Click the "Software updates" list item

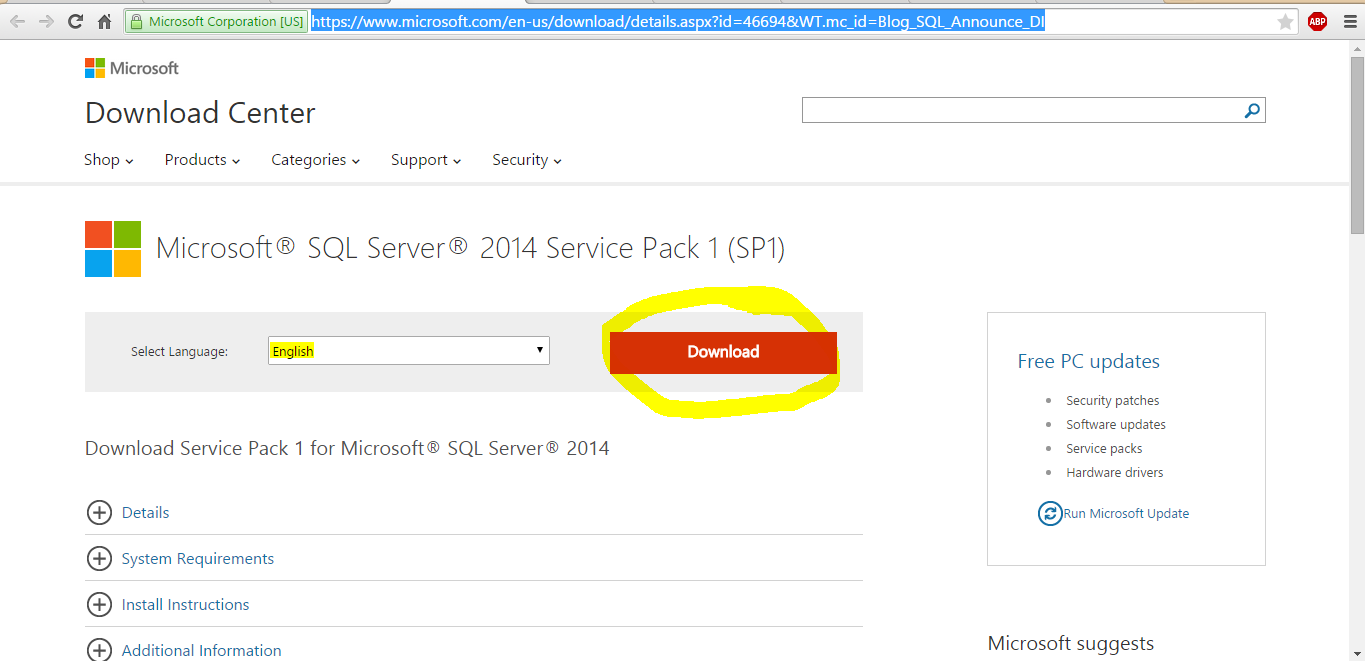pos(1116,425)
